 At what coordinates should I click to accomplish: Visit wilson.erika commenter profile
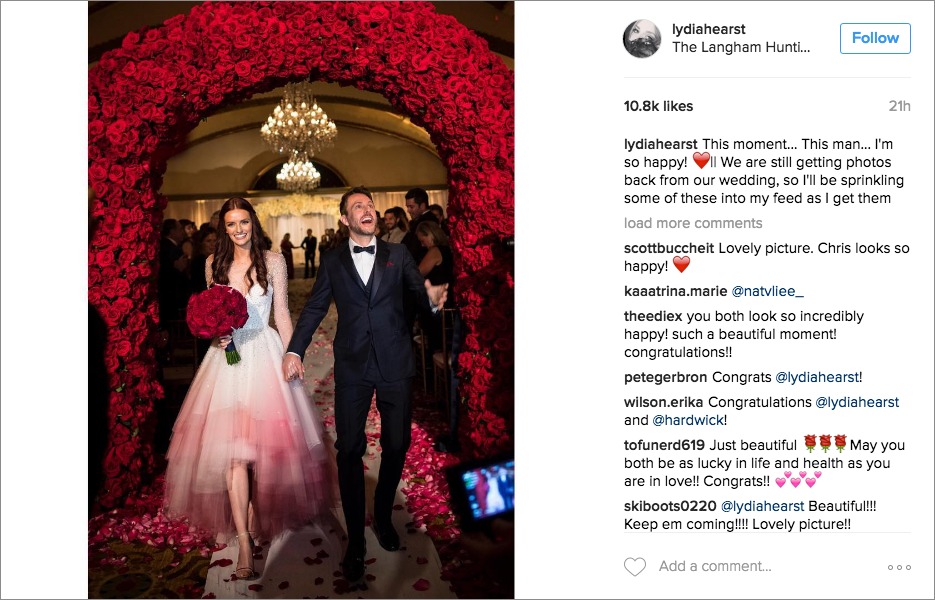pos(664,402)
